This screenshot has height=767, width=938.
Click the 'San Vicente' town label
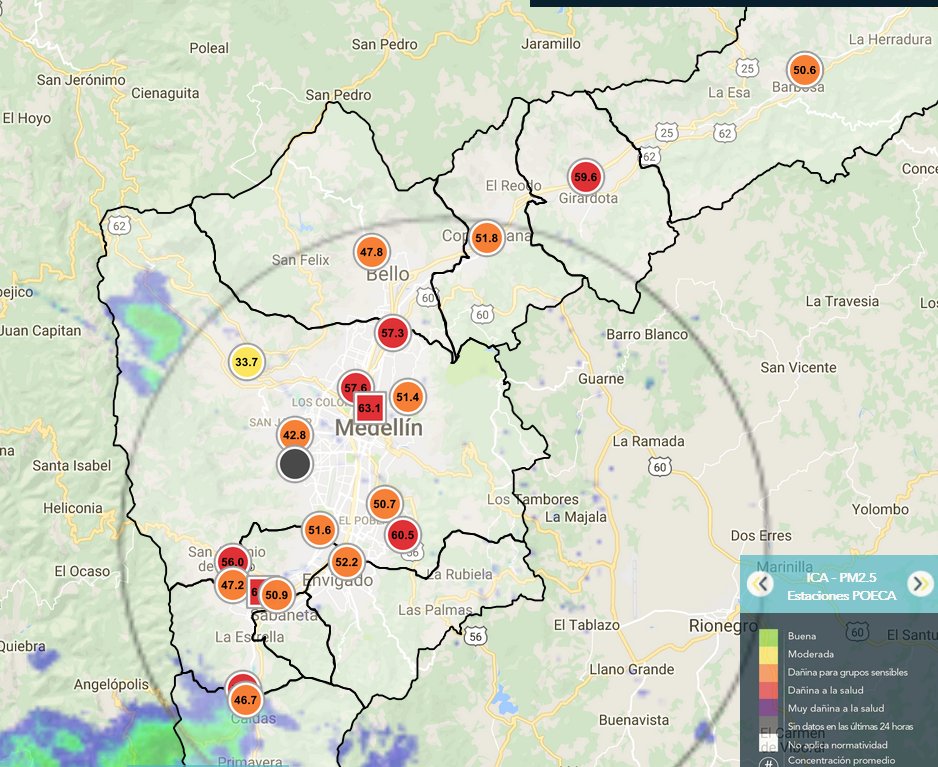(x=799, y=367)
